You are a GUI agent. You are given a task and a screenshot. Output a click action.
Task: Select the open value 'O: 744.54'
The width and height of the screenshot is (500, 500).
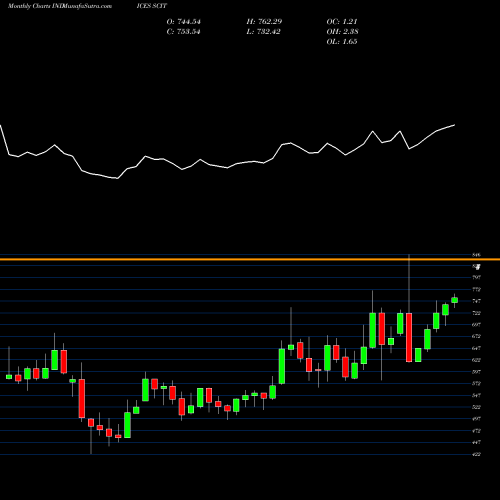(x=184, y=22)
